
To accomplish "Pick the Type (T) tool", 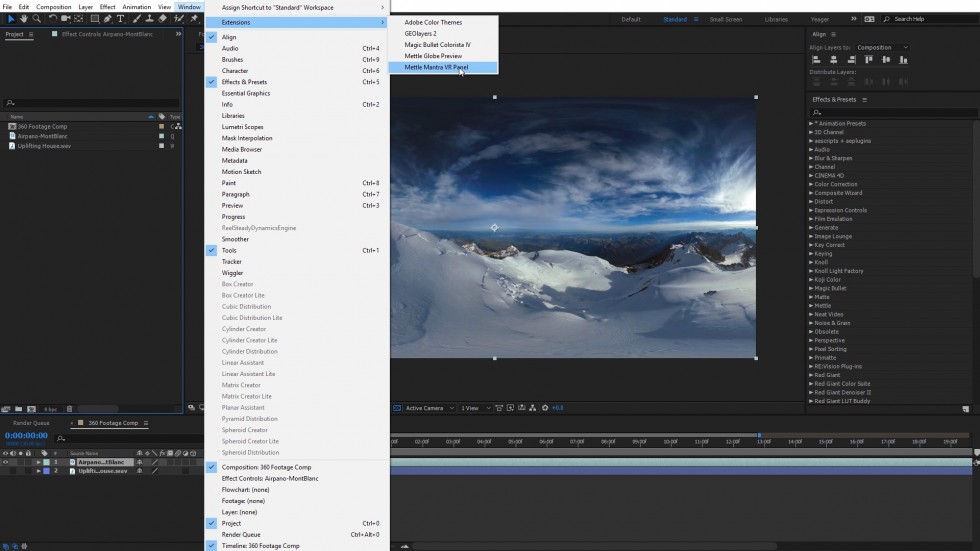I will [x=121, y=18].
